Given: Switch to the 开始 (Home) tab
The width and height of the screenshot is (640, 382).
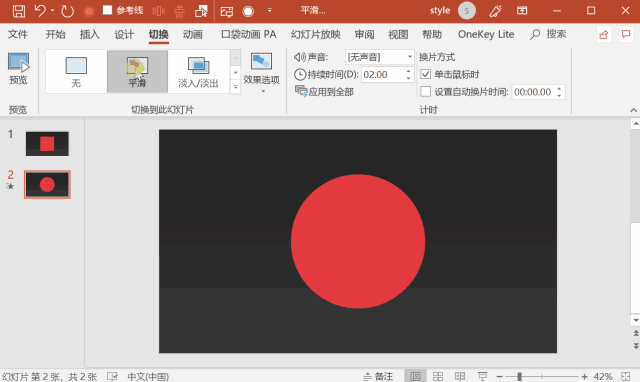Looking at the screenshot, I should coord(56,34).
